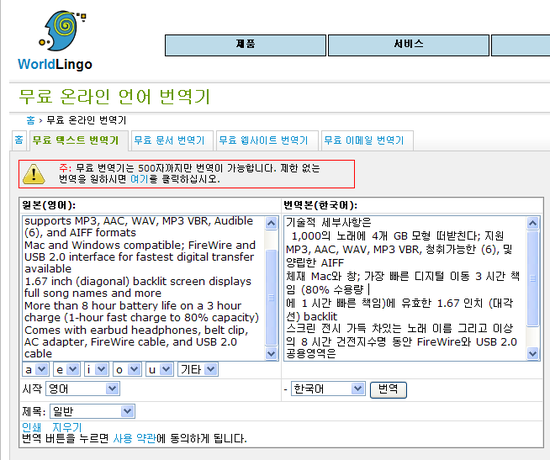
Task: Click the source text scrollbar down arrow
Action: click(271, 353)
